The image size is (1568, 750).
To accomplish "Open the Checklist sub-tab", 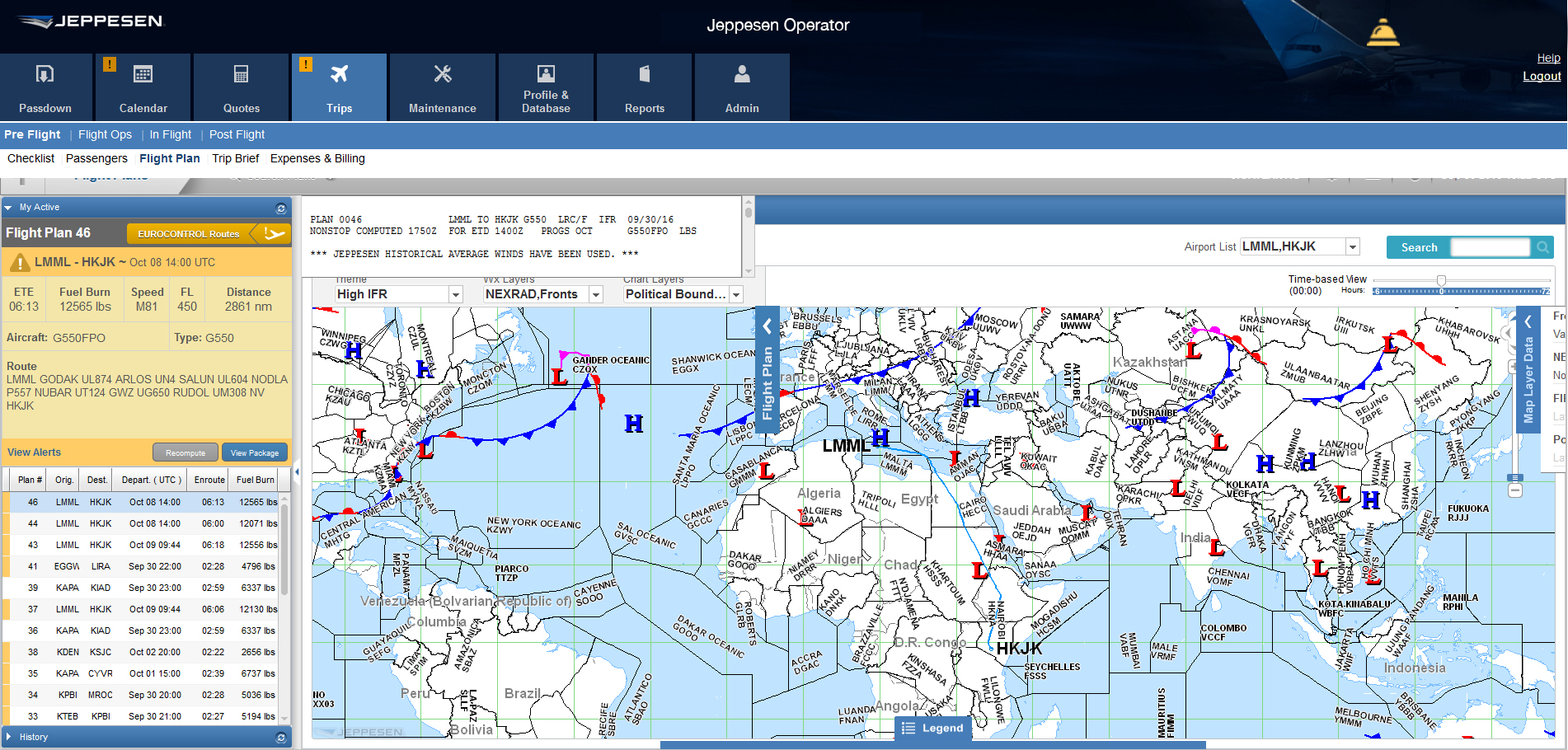I will [31, 158].
